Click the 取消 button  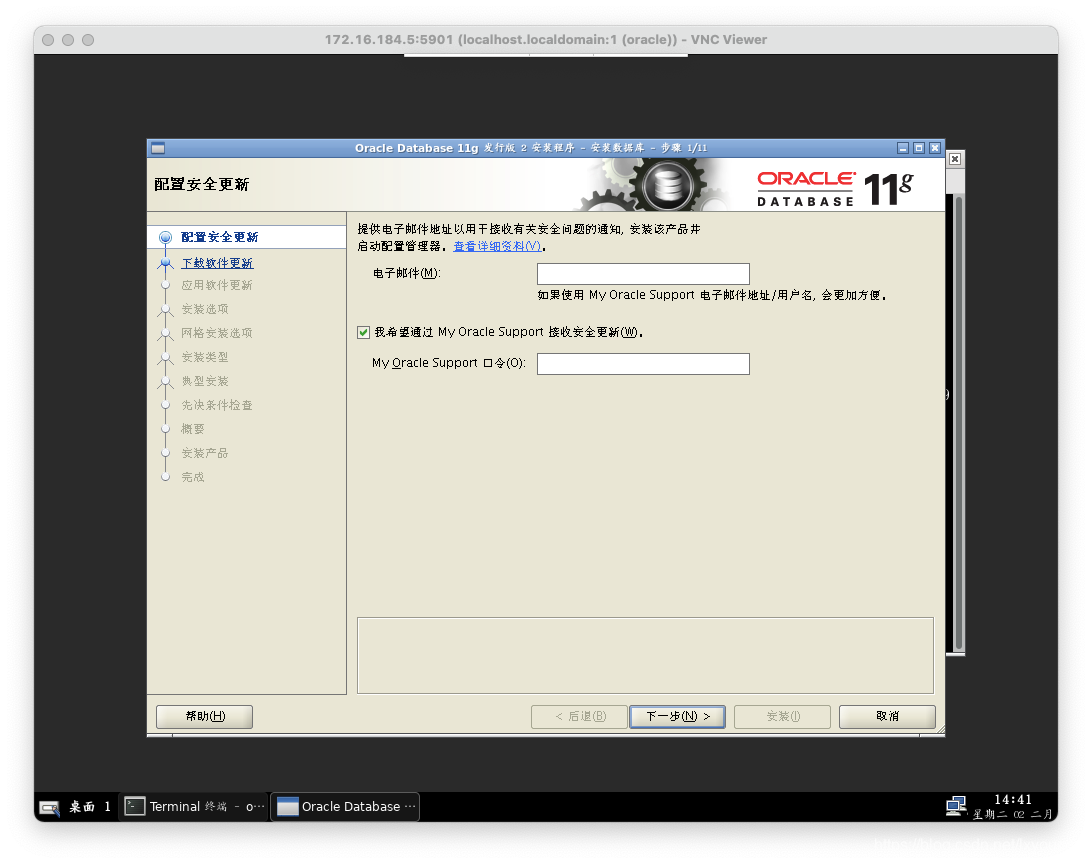887,716
